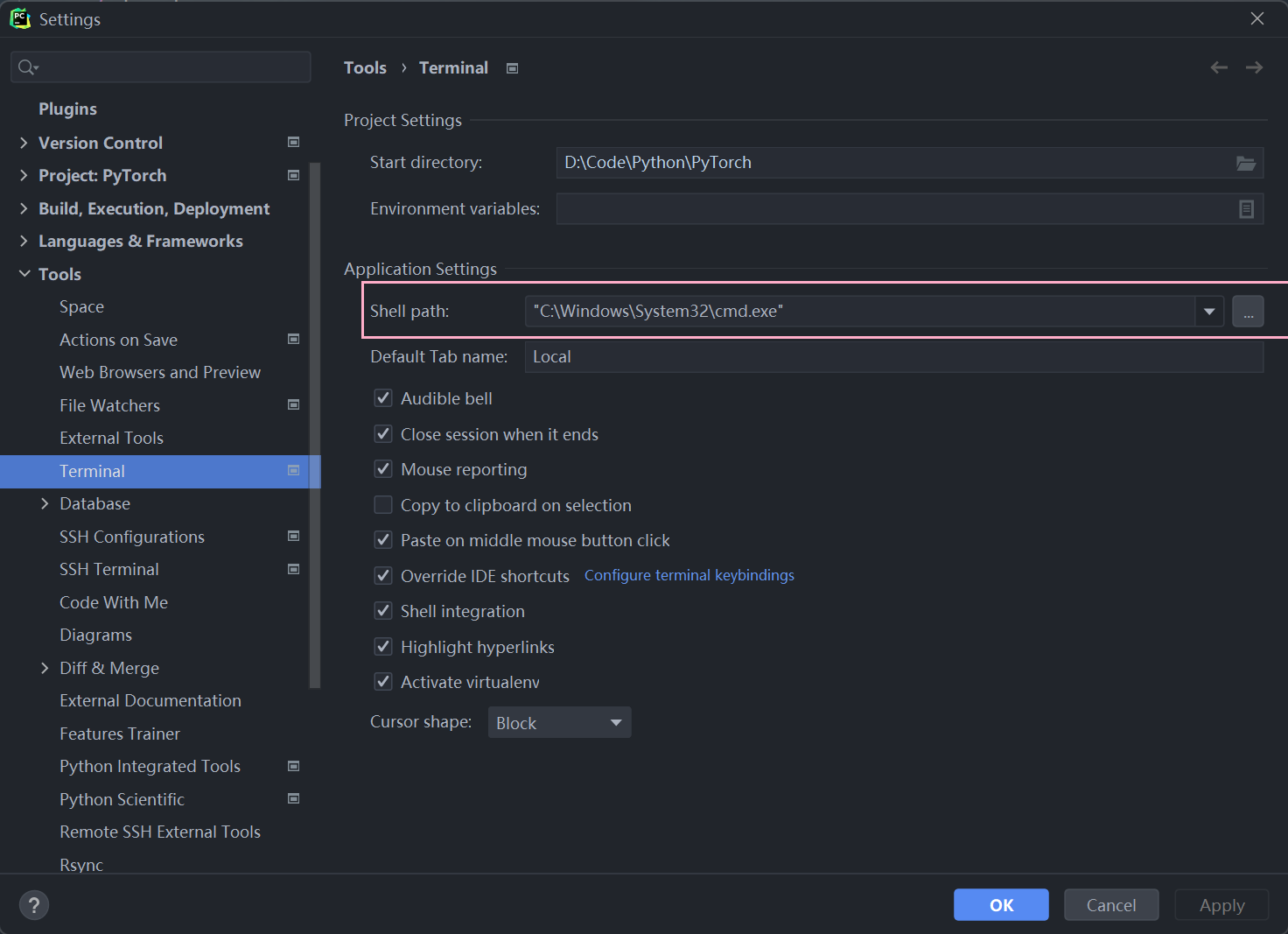The height and width of the screenshot is (934, 1288).
Task: Enable Copy to clipboard on selection
Action: coord(383,505)
